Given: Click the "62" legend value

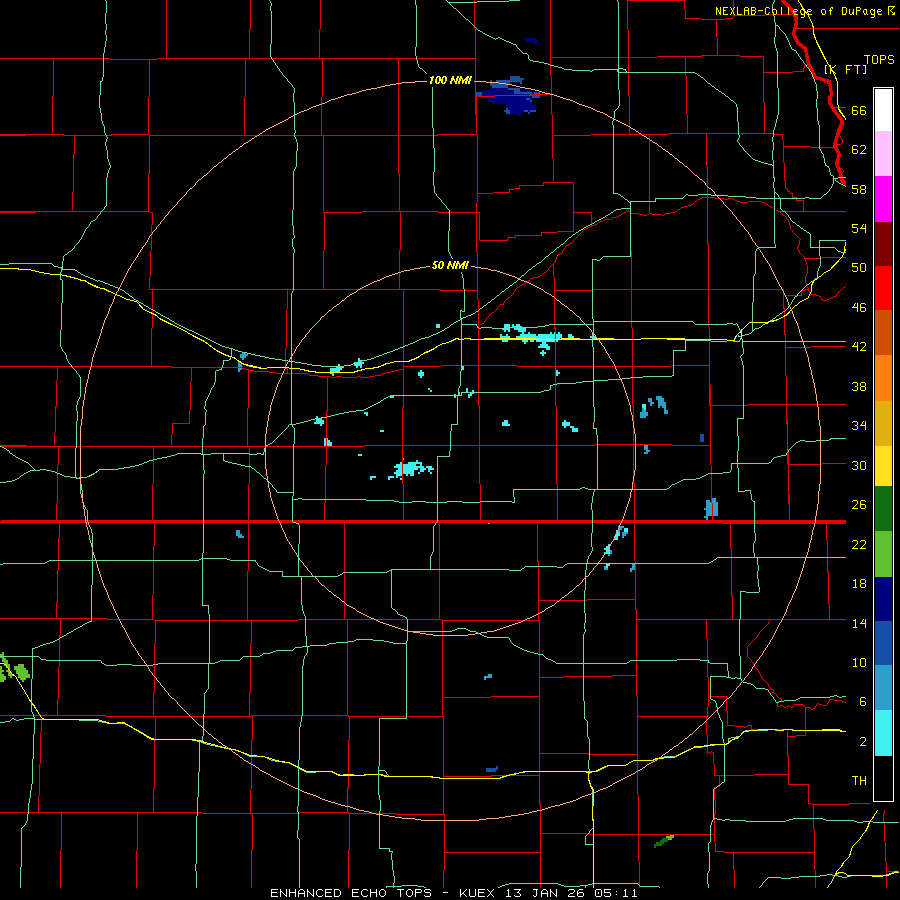Looking at the screenshot, I should [859, 150].
